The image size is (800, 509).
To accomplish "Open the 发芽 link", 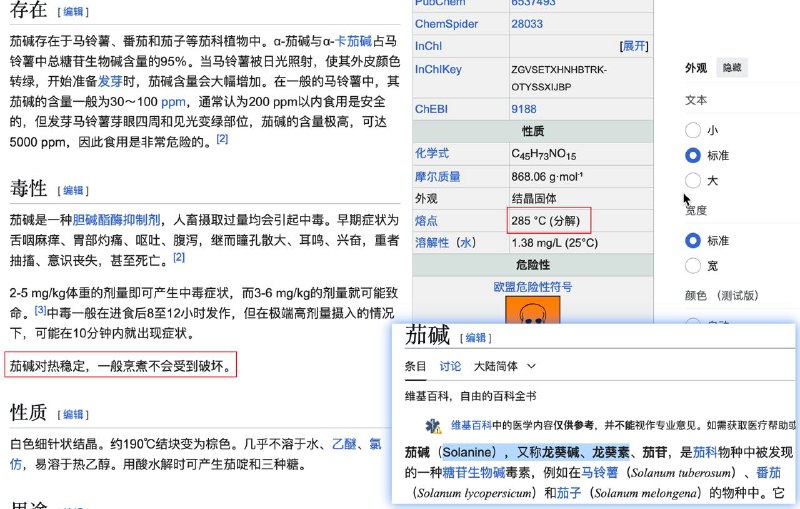I will [x=110, y=81].
